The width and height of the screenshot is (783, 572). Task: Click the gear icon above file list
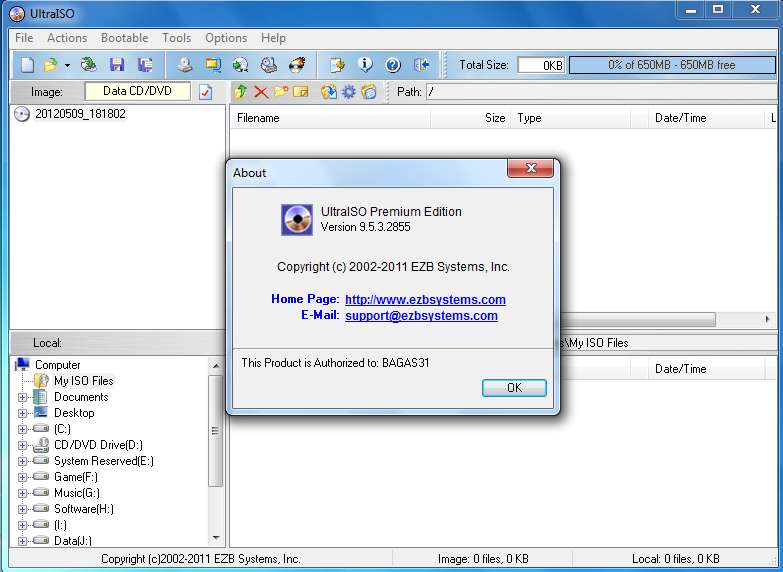point(349,92)
